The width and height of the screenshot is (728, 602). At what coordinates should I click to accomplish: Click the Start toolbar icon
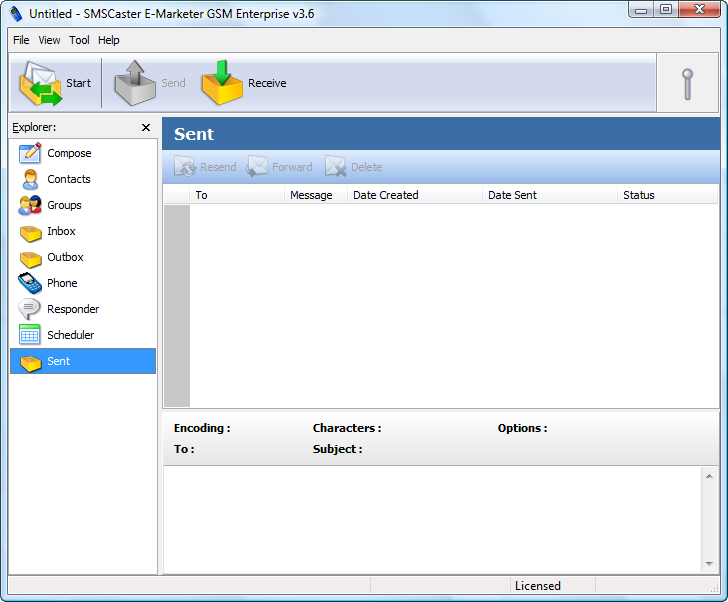click(x=40, y=83)
